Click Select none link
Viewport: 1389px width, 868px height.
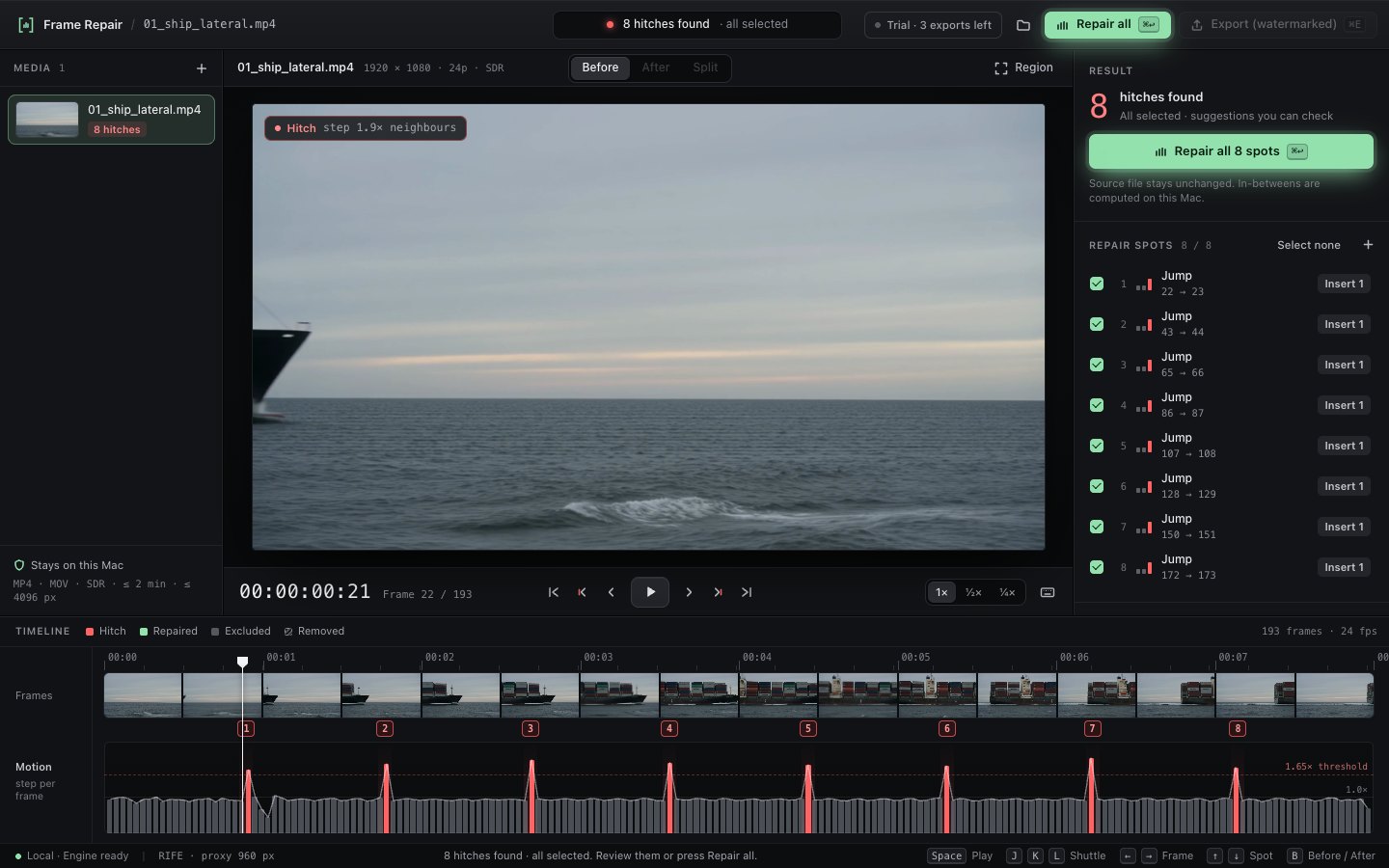[x=1308, y=245]
